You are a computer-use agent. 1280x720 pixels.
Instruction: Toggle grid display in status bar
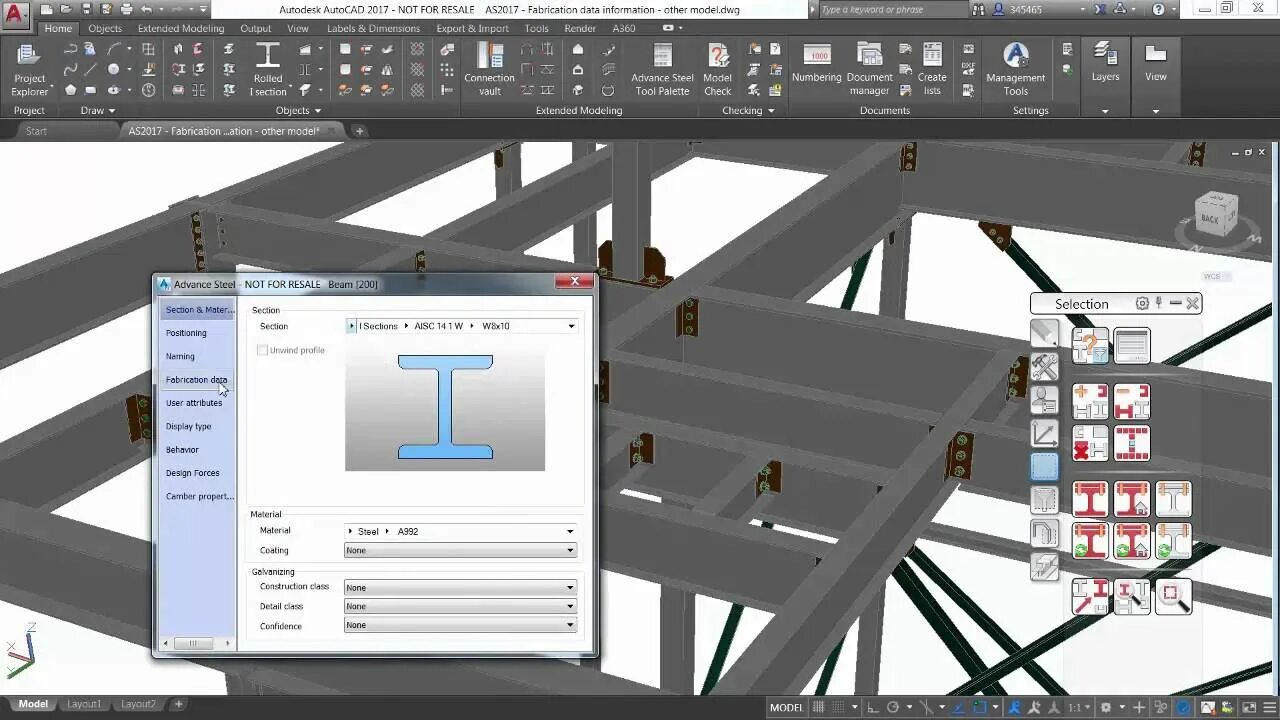[819, 707]
